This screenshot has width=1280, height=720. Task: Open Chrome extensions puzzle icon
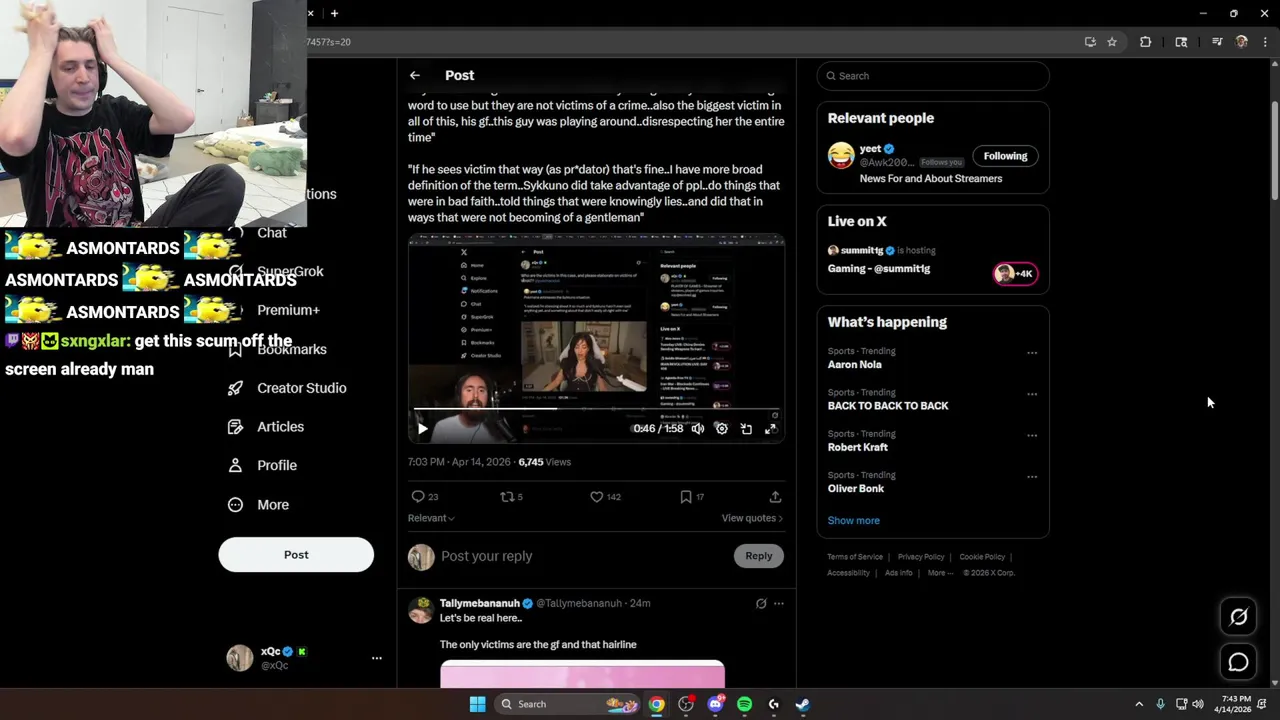[1145, 42]
